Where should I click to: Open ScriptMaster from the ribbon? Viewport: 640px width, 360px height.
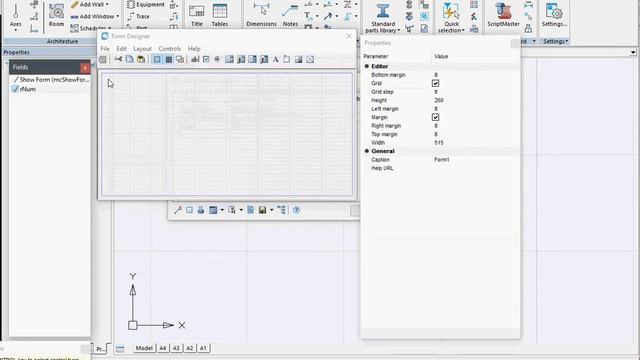click(503, 15)
